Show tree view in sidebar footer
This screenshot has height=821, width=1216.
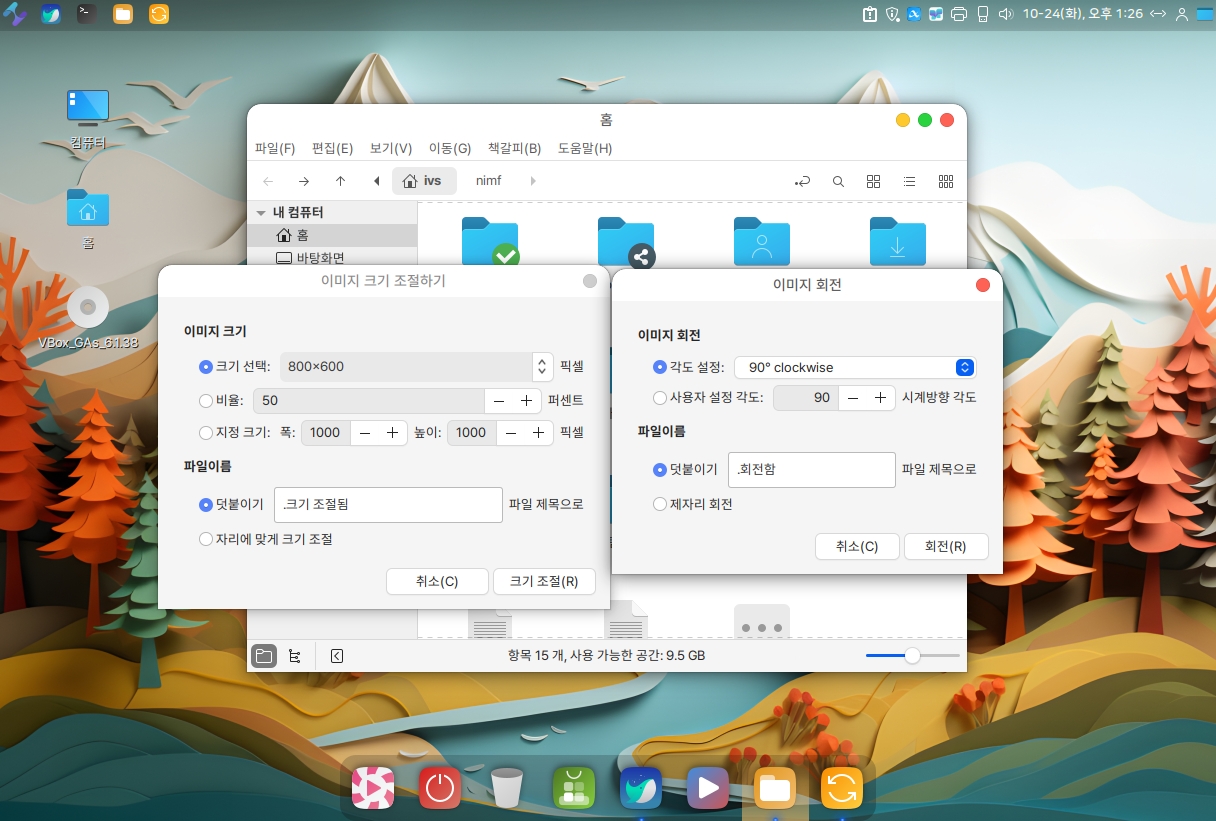(x=294, y=656)
